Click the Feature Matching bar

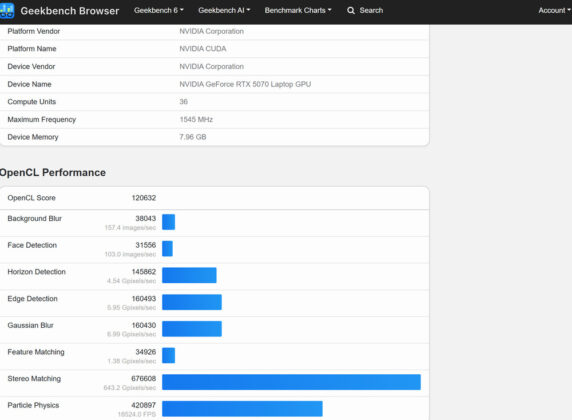point(169,355)
